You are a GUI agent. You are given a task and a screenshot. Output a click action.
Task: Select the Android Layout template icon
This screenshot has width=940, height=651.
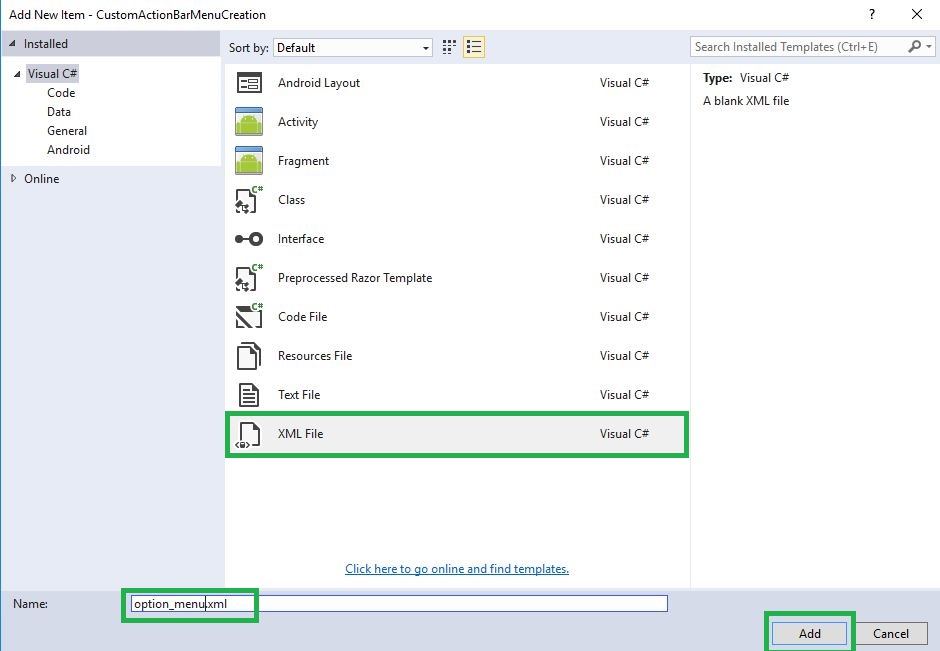point(249,83)
